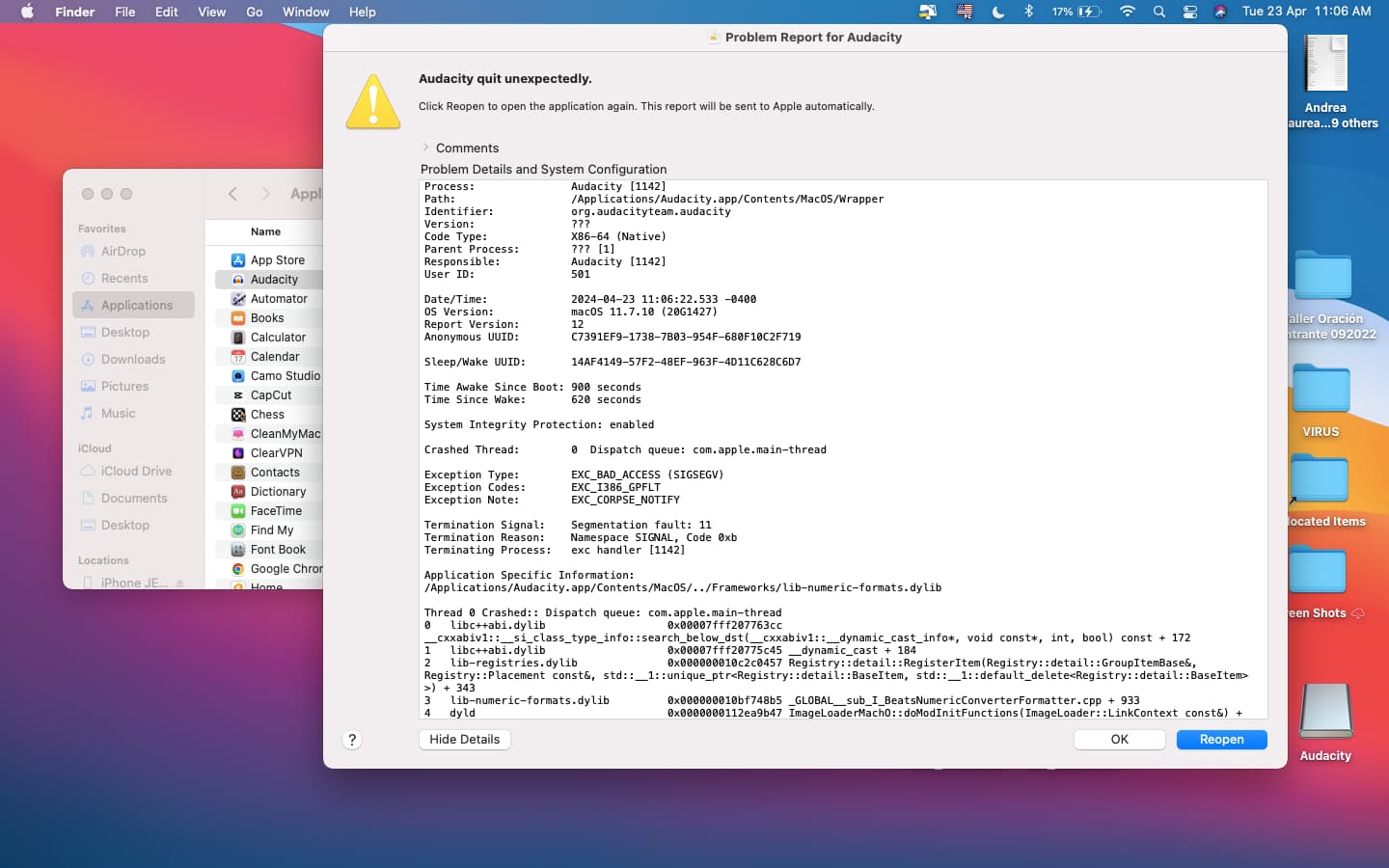Screen dimensions: 1389x868
Task: Click the date and time in menu bar
Action: 1306,12
